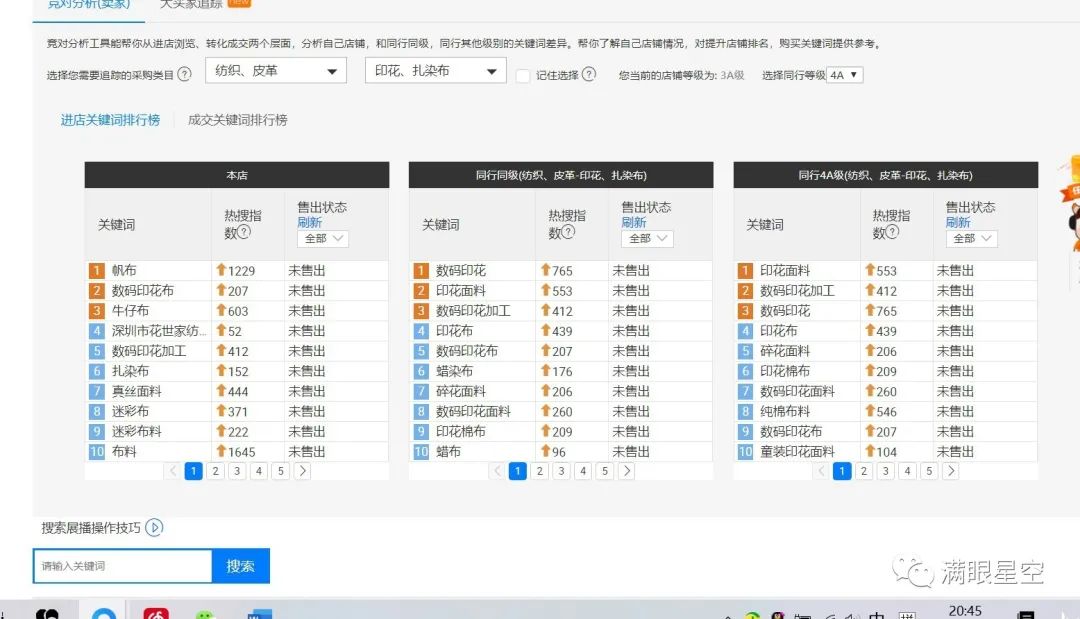Open 售出状态 全部 filter in 同行4A级 table
1080x619 pixels.
[971, 238]
